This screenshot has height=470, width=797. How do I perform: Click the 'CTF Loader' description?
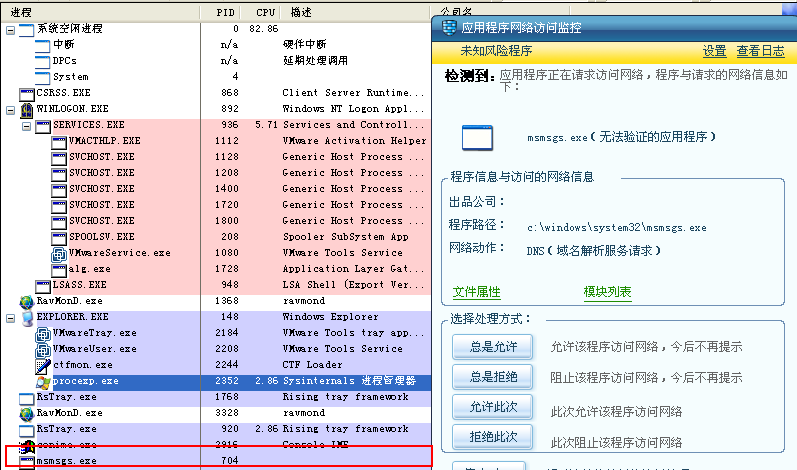click(313, 365)
